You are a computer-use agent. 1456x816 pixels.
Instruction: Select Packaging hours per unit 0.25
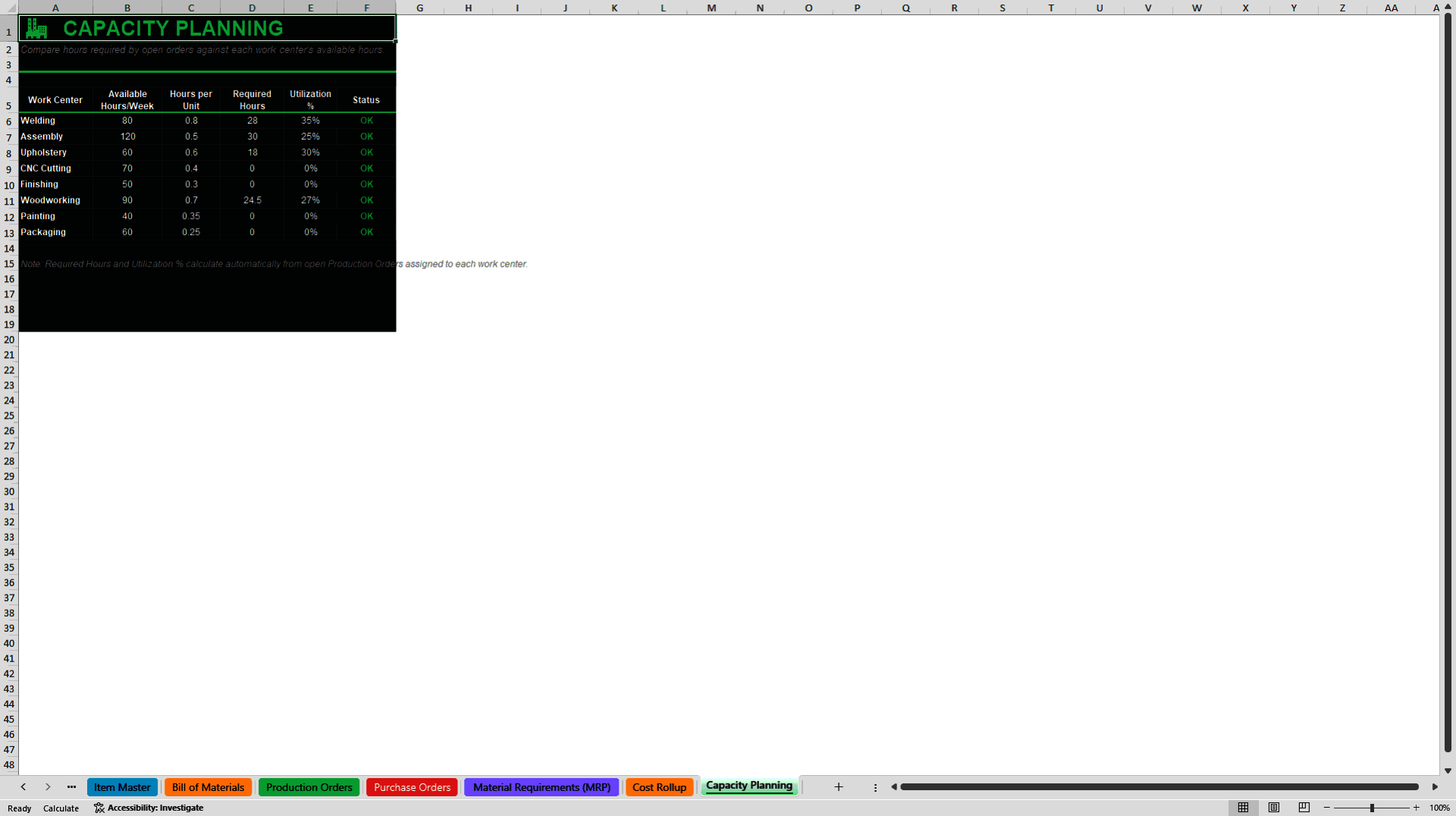point(191,232)
